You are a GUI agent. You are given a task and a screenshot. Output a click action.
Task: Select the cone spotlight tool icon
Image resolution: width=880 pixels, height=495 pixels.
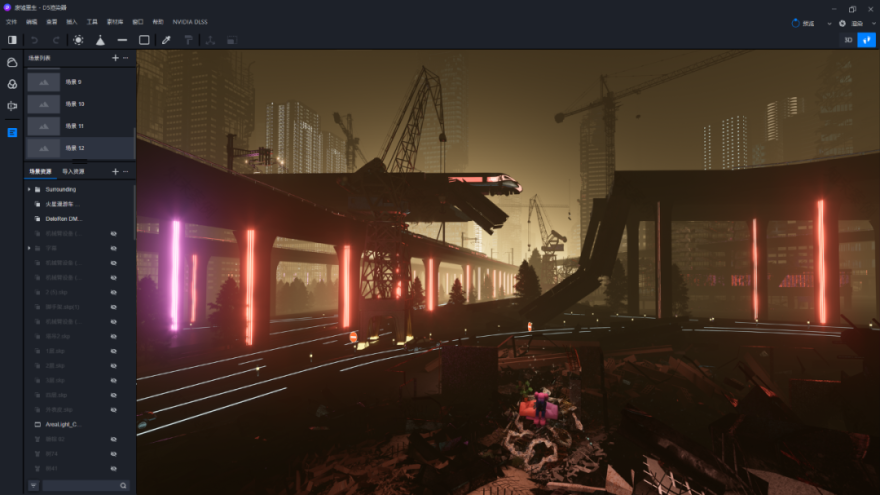100,40
